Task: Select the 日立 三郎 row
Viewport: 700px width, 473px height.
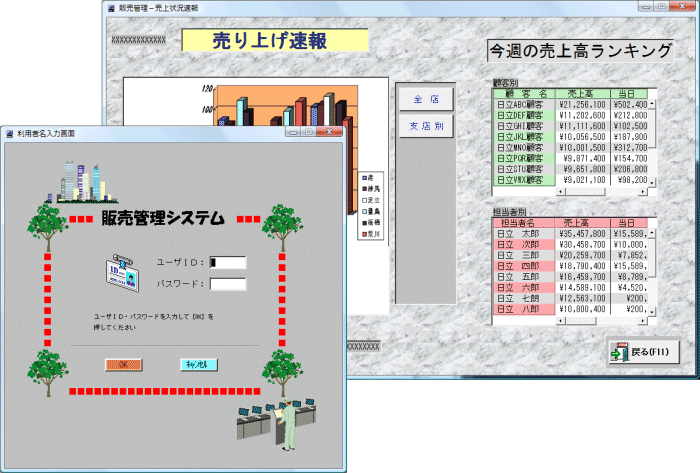Action: tap(571, 255)
